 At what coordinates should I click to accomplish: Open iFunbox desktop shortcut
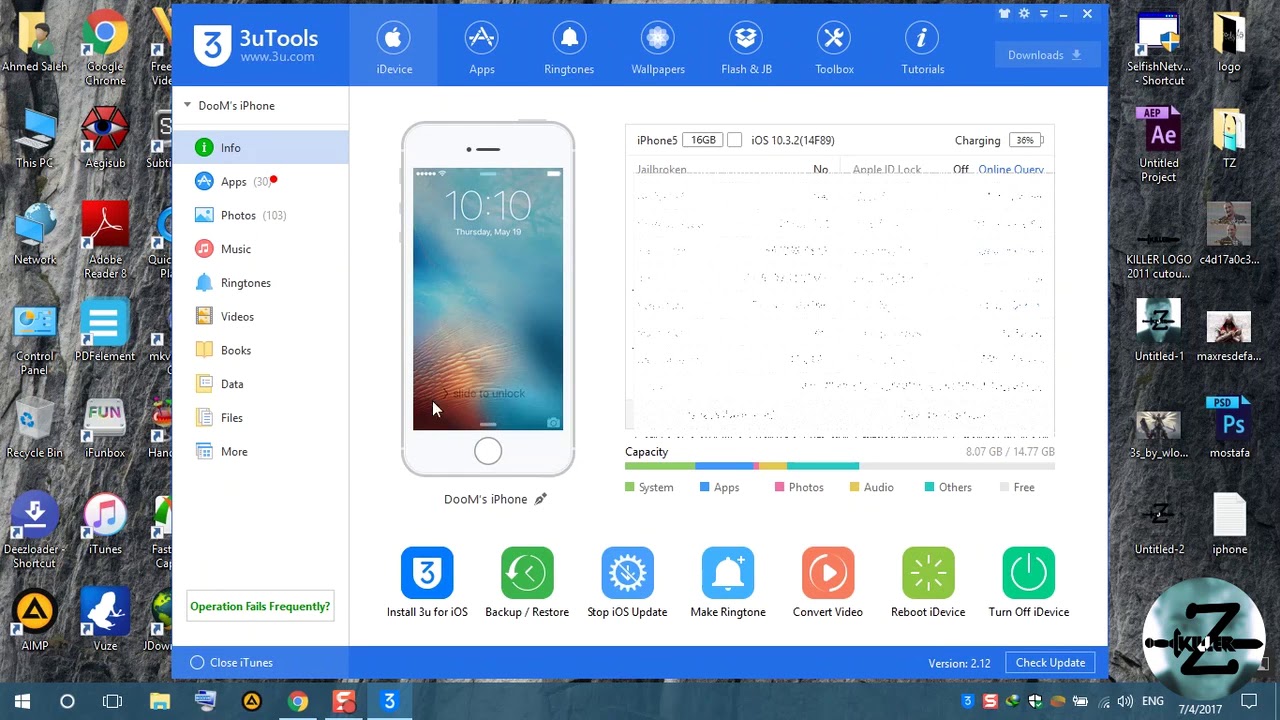click(x=105, y=428)
